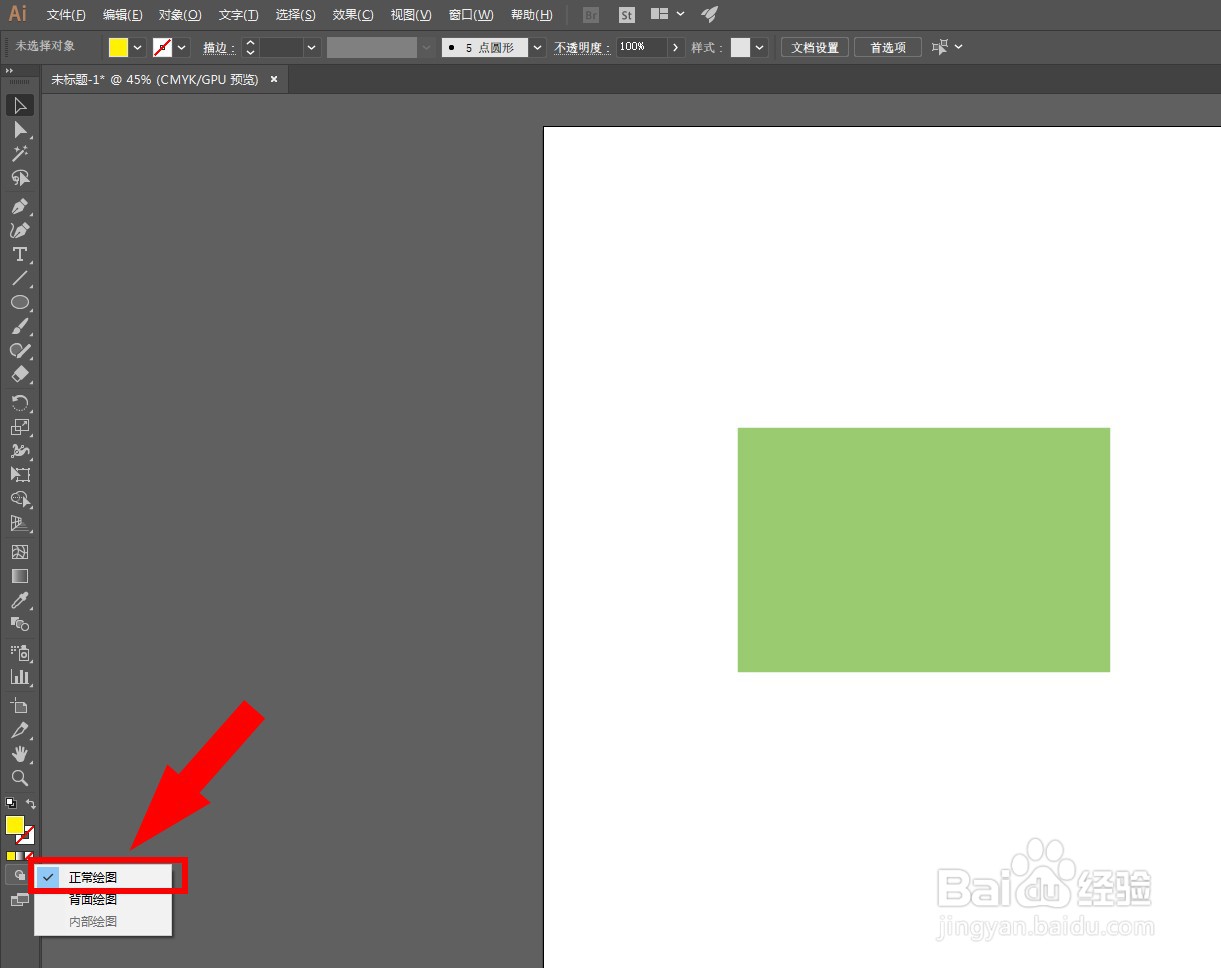Click the Stroke none swatch in toolbox
1221x968 pixels.
point(28,835)
